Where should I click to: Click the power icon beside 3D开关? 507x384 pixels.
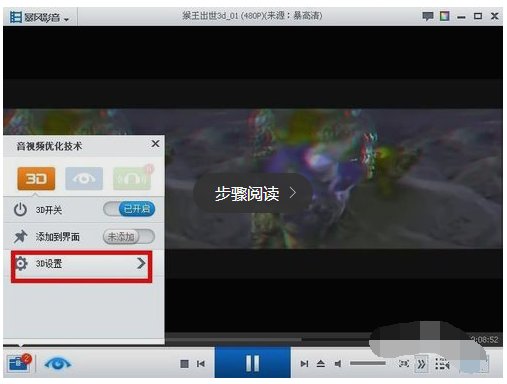click(x=20, y=210)
